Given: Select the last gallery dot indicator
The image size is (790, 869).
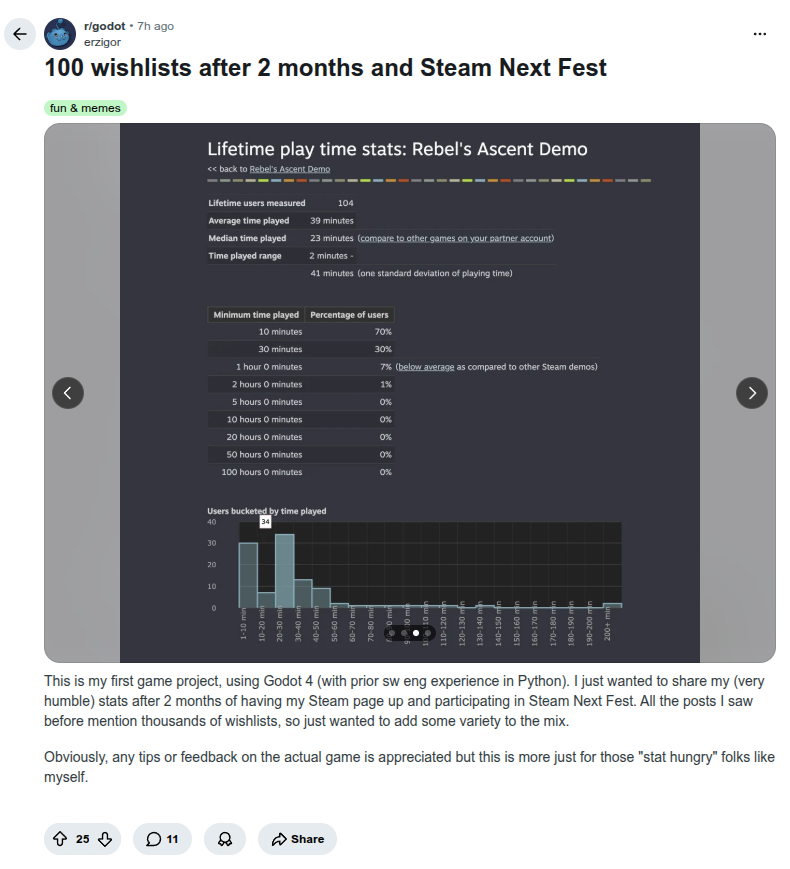Looking at the screenshot, I should [x=427, y=633].
